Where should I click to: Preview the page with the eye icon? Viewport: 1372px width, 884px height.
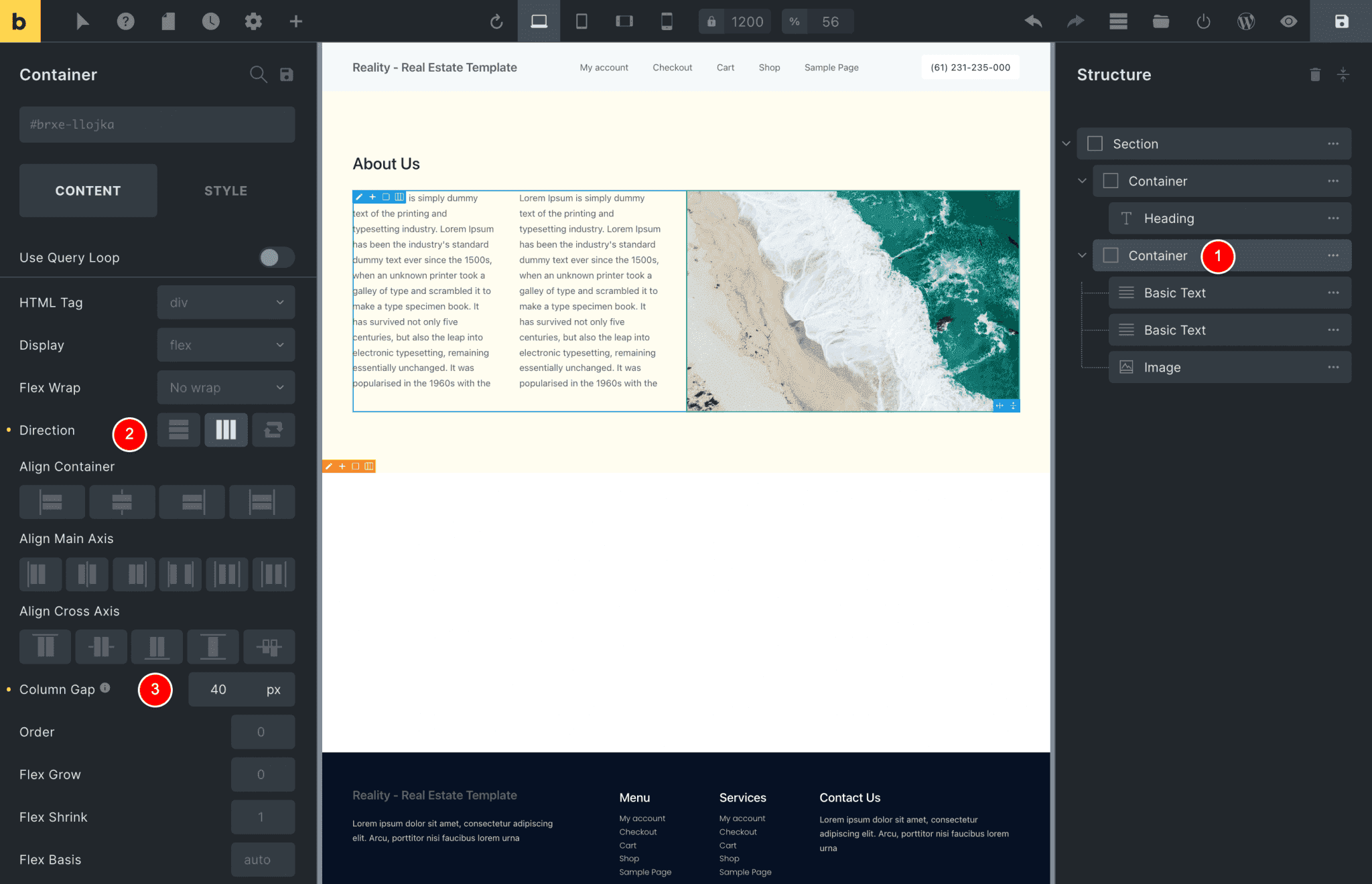pyautogui.click(x=1288, y=21)
